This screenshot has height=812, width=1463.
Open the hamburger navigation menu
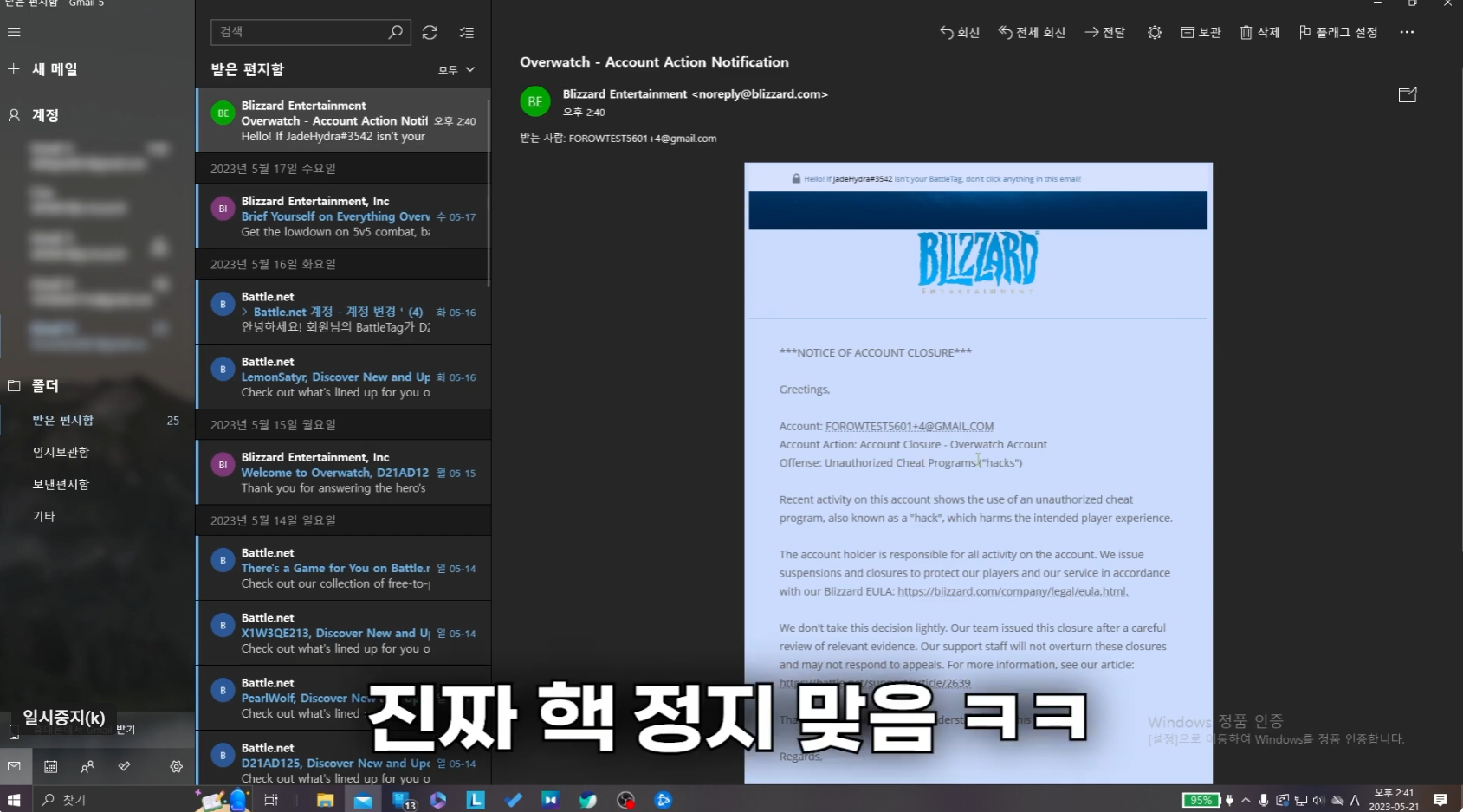click(14, 32)
